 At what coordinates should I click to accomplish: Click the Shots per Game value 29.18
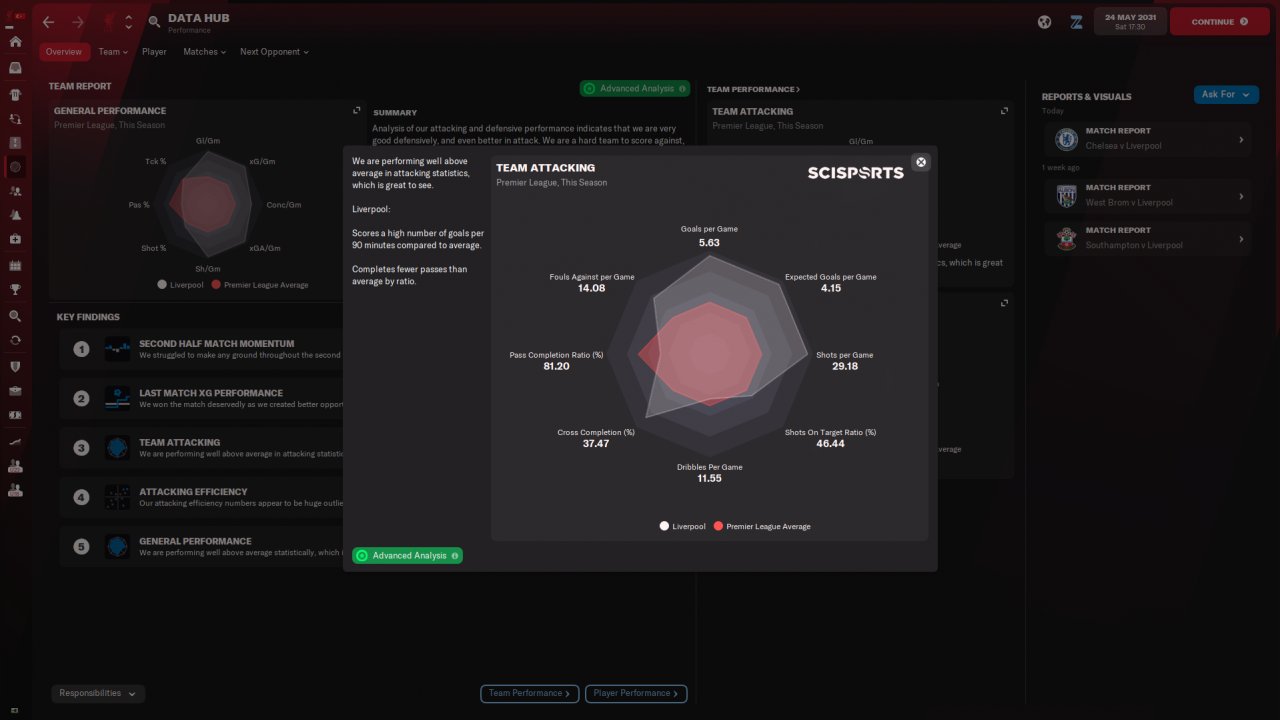coord(844,367)
